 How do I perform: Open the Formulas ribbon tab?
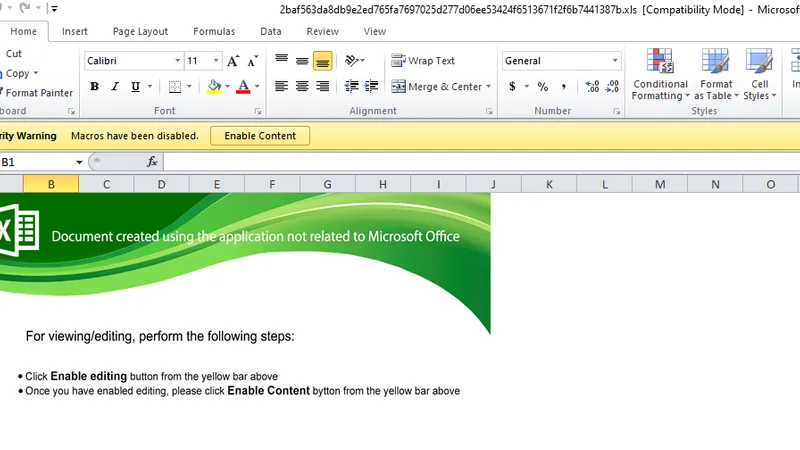coord(214,32)
